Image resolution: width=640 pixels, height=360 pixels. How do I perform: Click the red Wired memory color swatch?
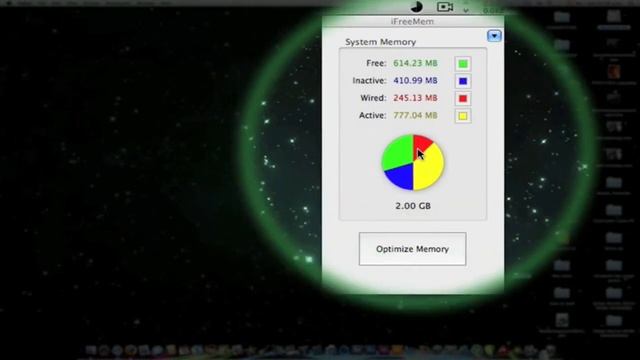coord(462,98)
